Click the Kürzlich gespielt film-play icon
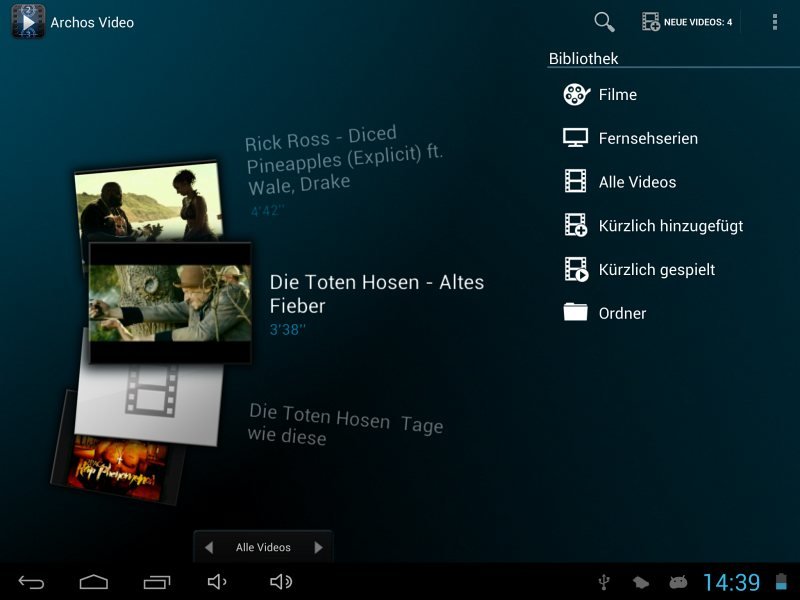 tap(576, 269)
